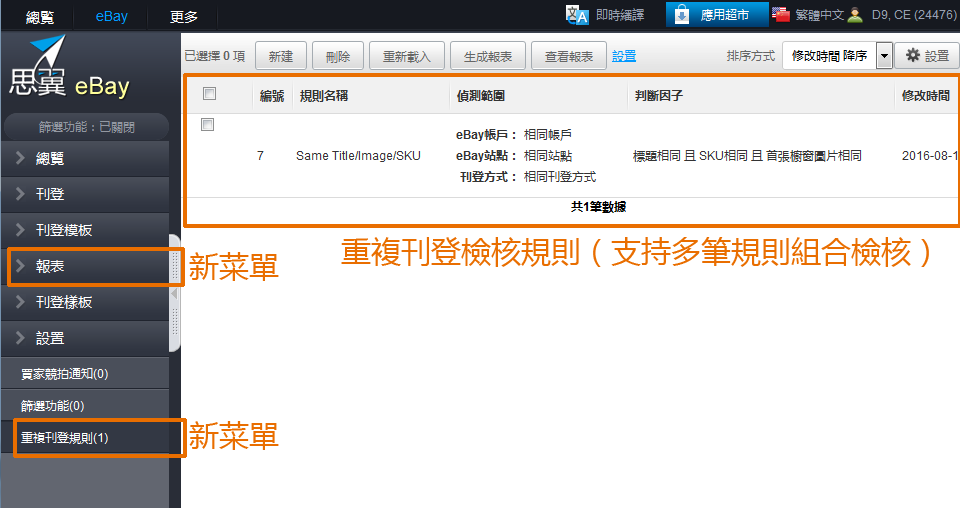Expand the 總覽 sidebar section
Viewport: 960px width, 508px height.
tap(85, 159)
